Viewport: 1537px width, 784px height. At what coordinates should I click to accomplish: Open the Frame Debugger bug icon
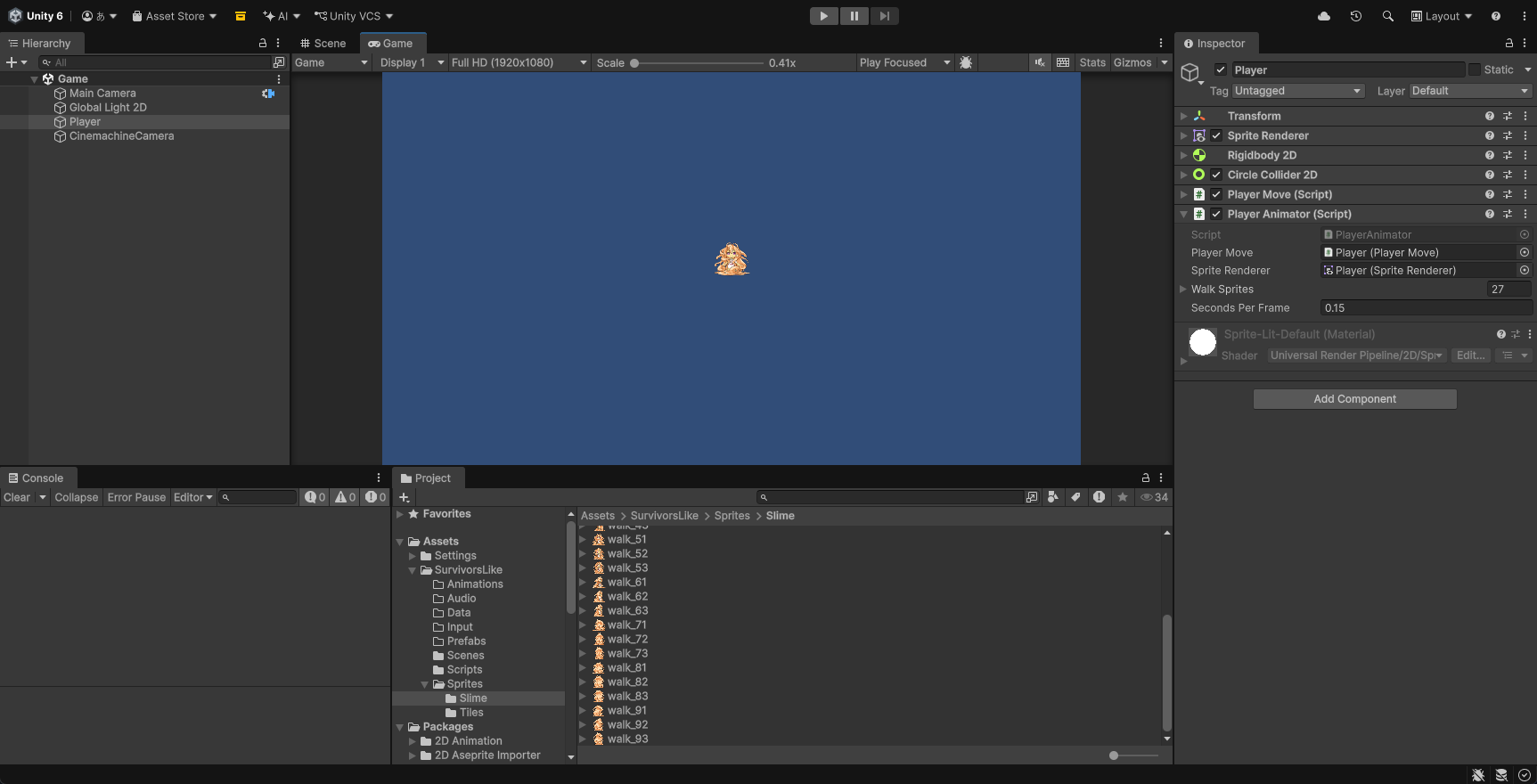pyautogui.click(x=966, y=62)
